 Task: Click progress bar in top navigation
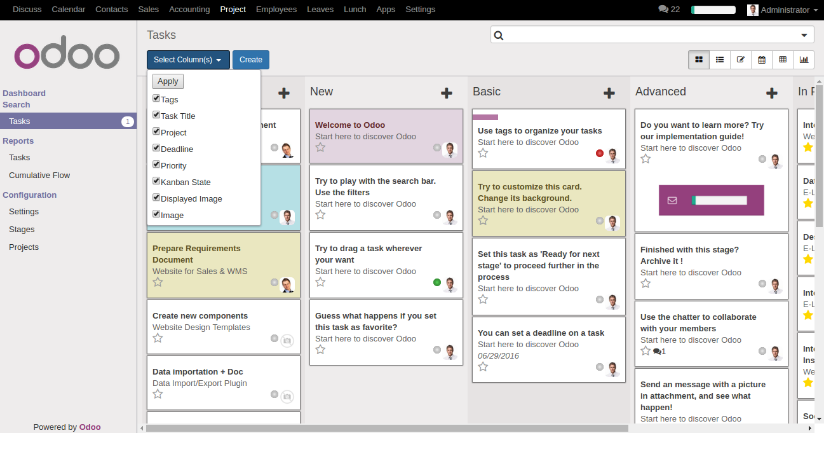(x=713, y=10)
